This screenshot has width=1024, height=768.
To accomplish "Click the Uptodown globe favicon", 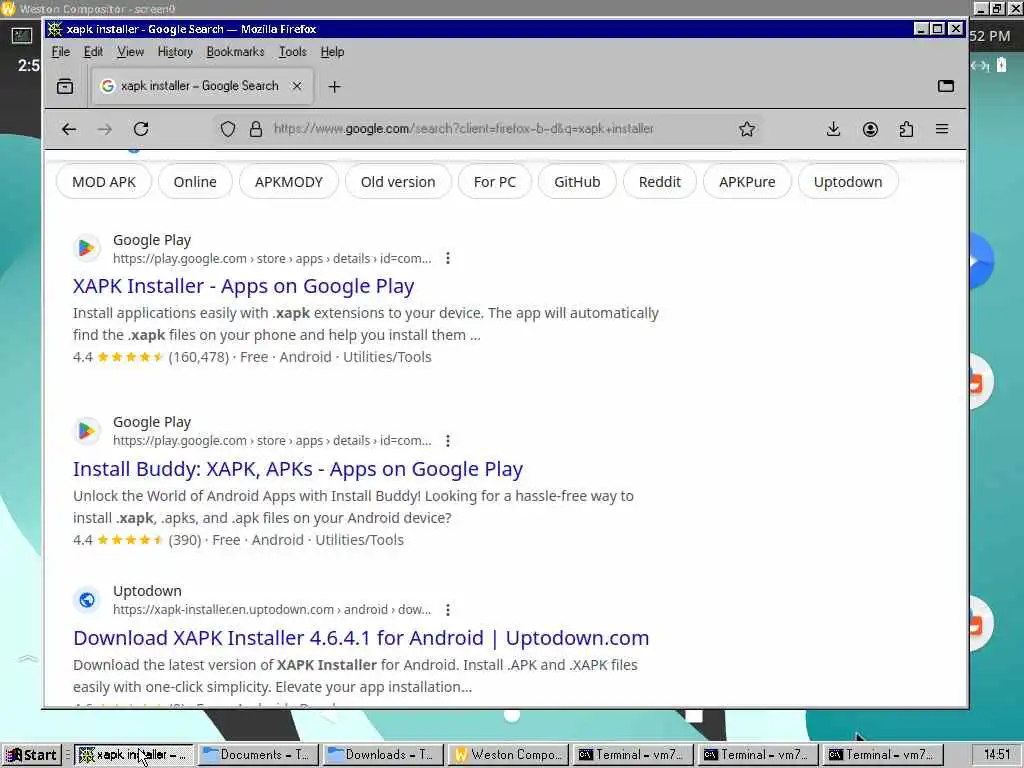I will [x=86, y=600].
